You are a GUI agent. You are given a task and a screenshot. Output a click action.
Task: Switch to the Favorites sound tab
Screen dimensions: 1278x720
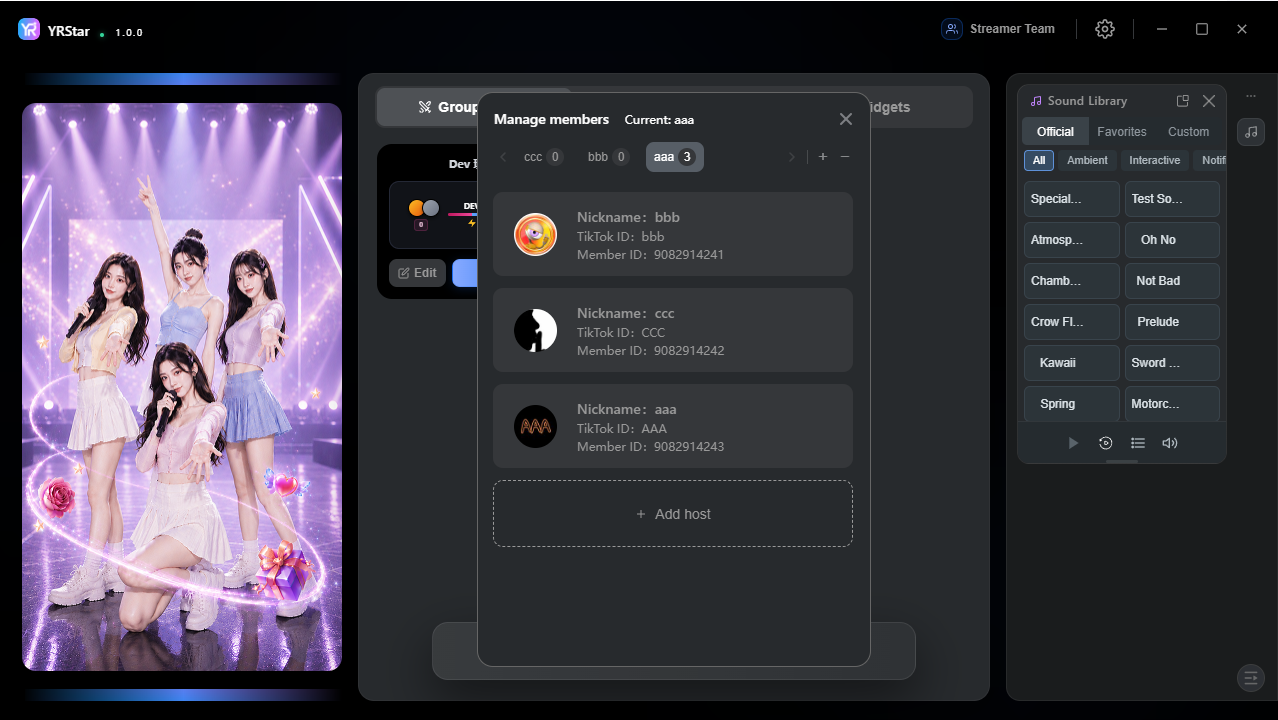1122,132
